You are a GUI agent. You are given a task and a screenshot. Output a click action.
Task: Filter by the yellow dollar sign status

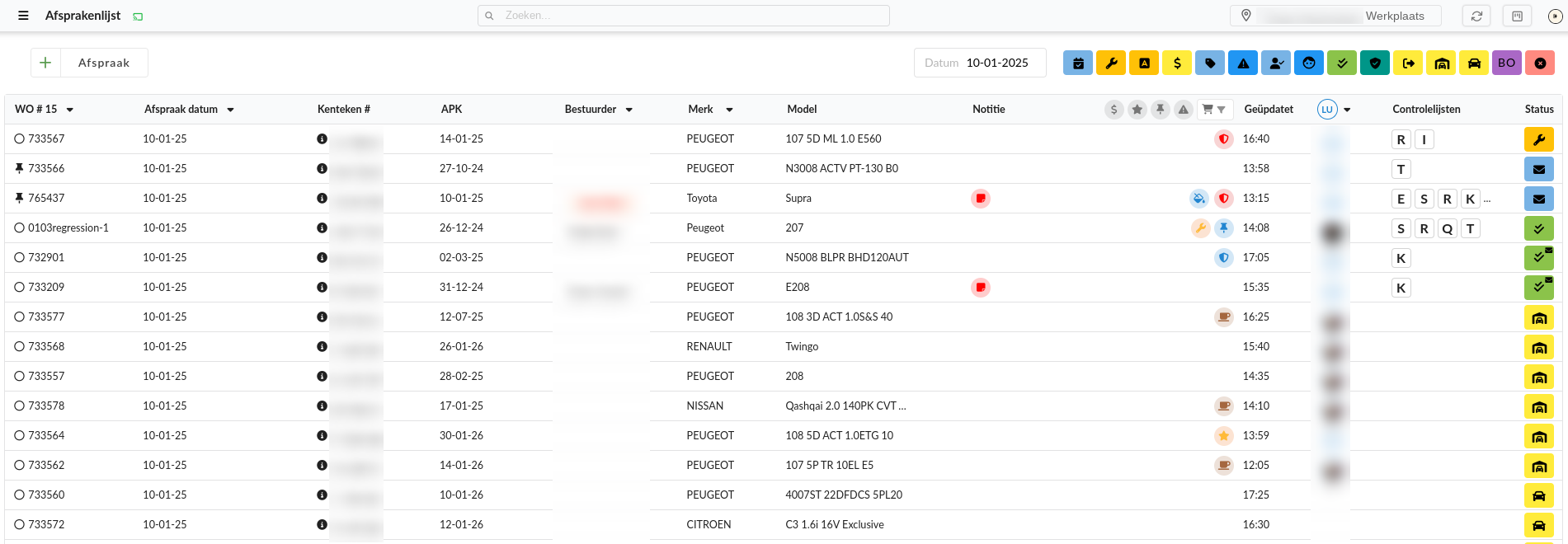(x=1177, y=63)
